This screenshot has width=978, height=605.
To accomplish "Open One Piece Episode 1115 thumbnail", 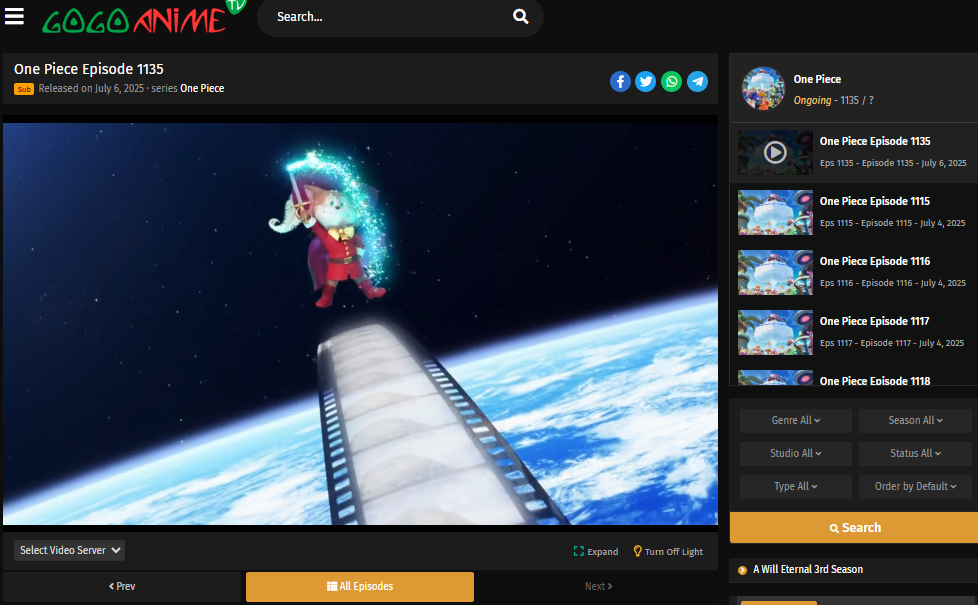I will [x=775, y=213].
